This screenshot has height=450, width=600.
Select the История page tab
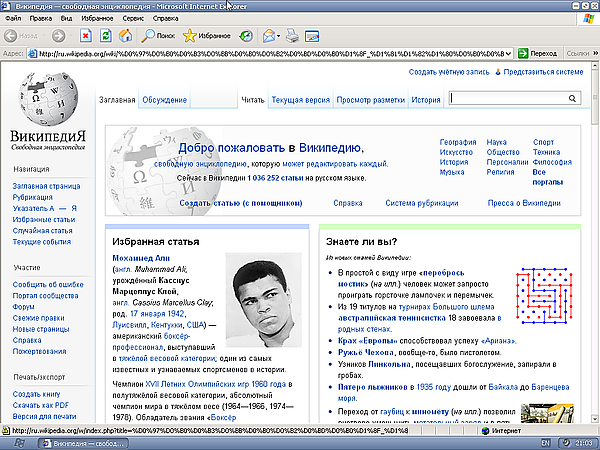[x=425, y=100]
